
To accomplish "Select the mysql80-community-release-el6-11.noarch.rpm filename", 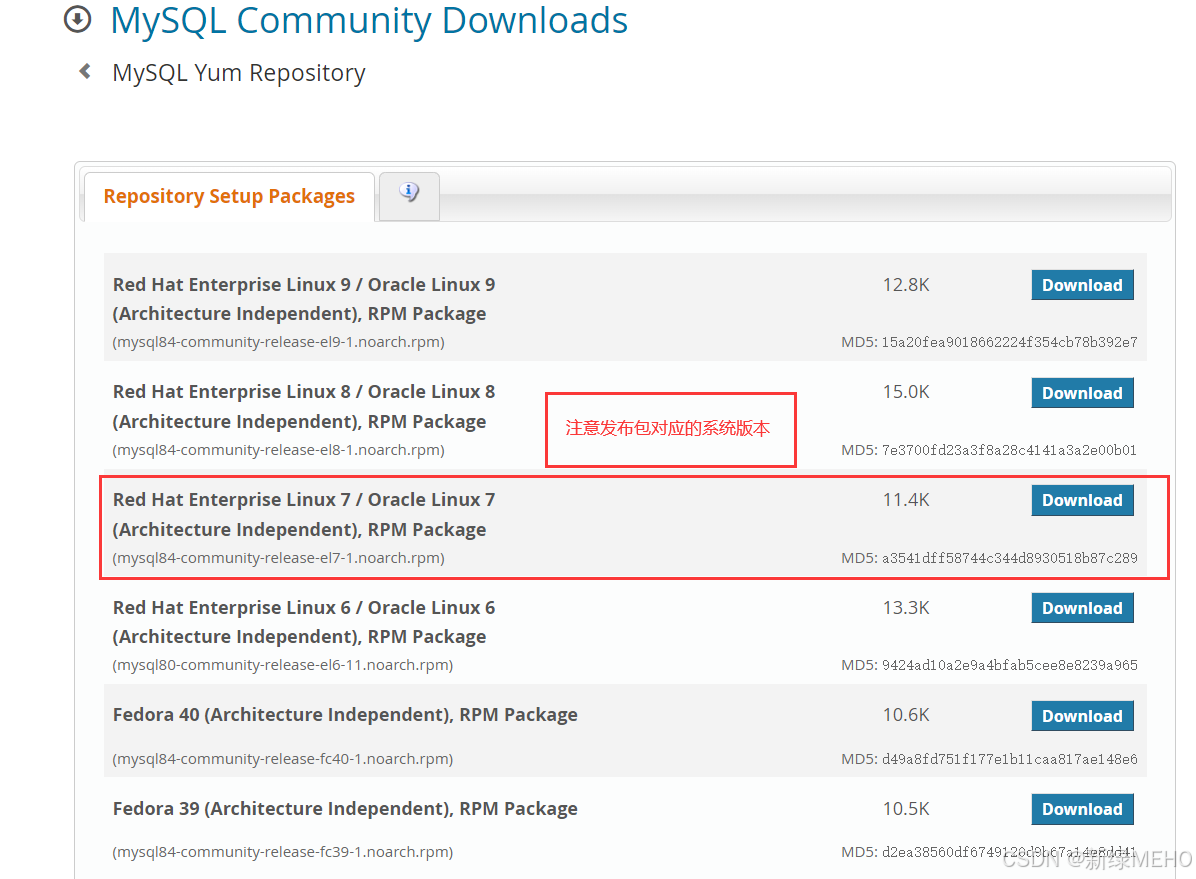I will [x=282, y=665].
